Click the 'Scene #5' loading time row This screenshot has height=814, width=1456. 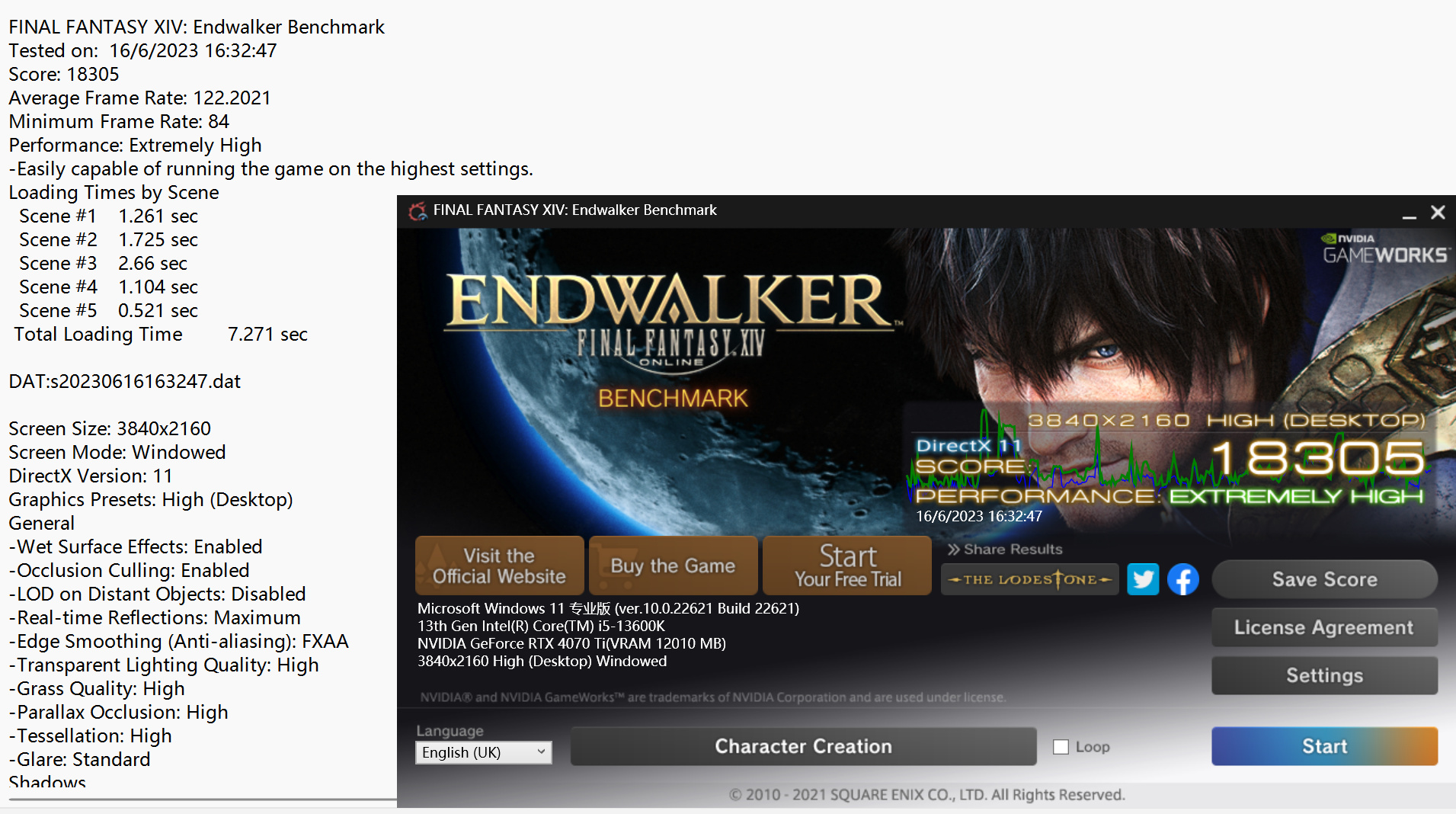pyautogui.click(x=109, y=311)
